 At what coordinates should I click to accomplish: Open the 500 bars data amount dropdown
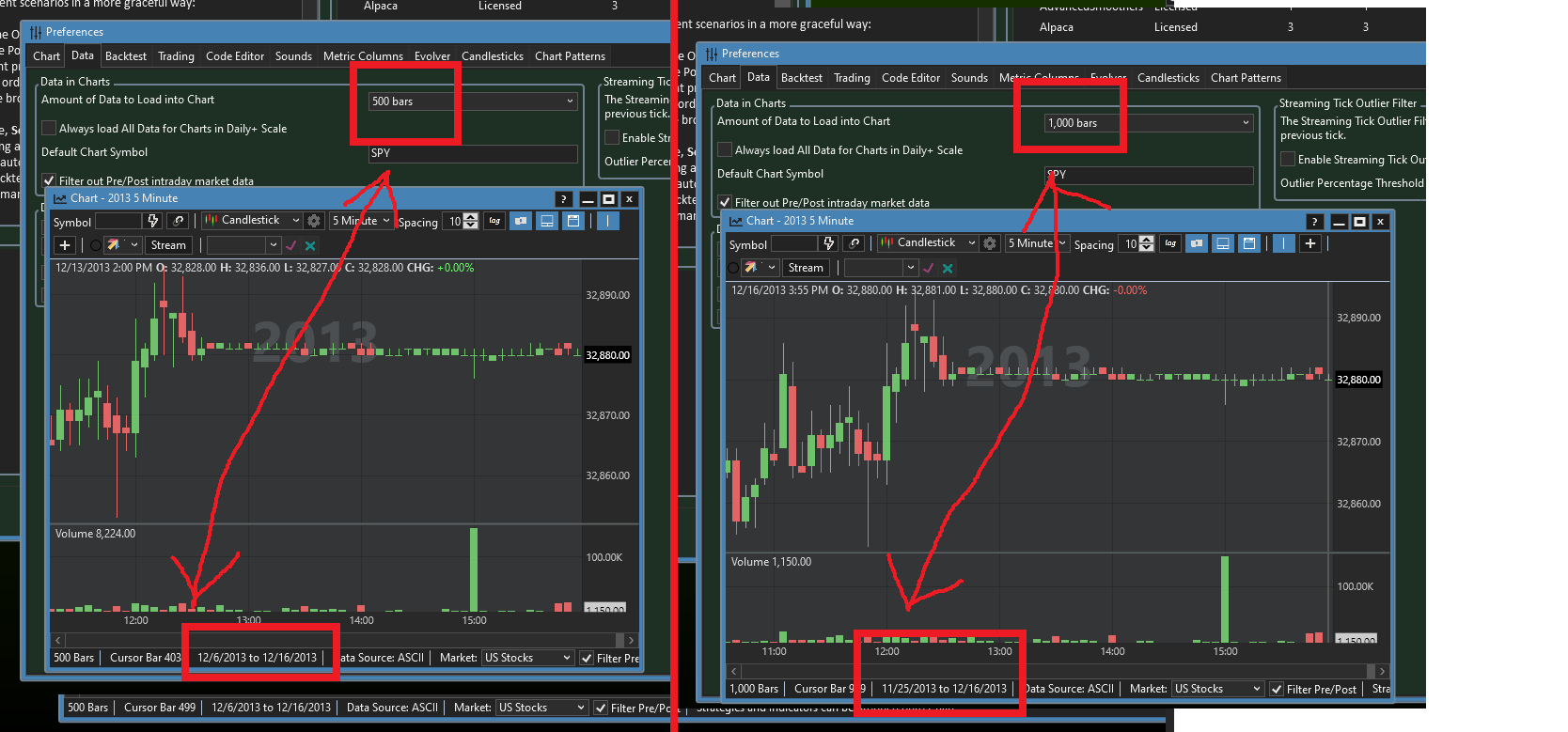(x=473, y=101)
